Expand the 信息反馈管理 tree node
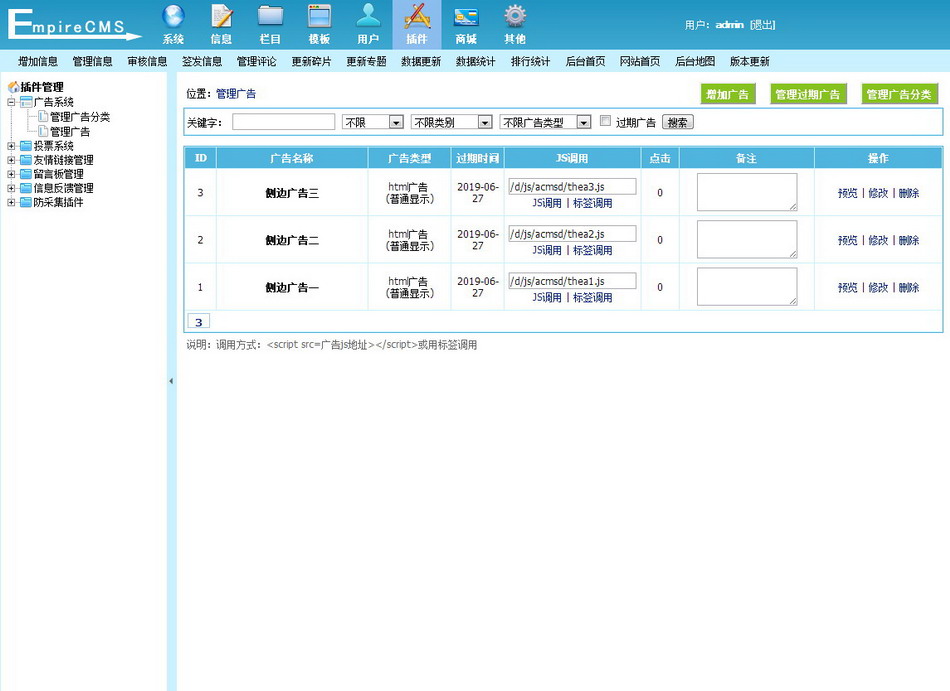 11,188
